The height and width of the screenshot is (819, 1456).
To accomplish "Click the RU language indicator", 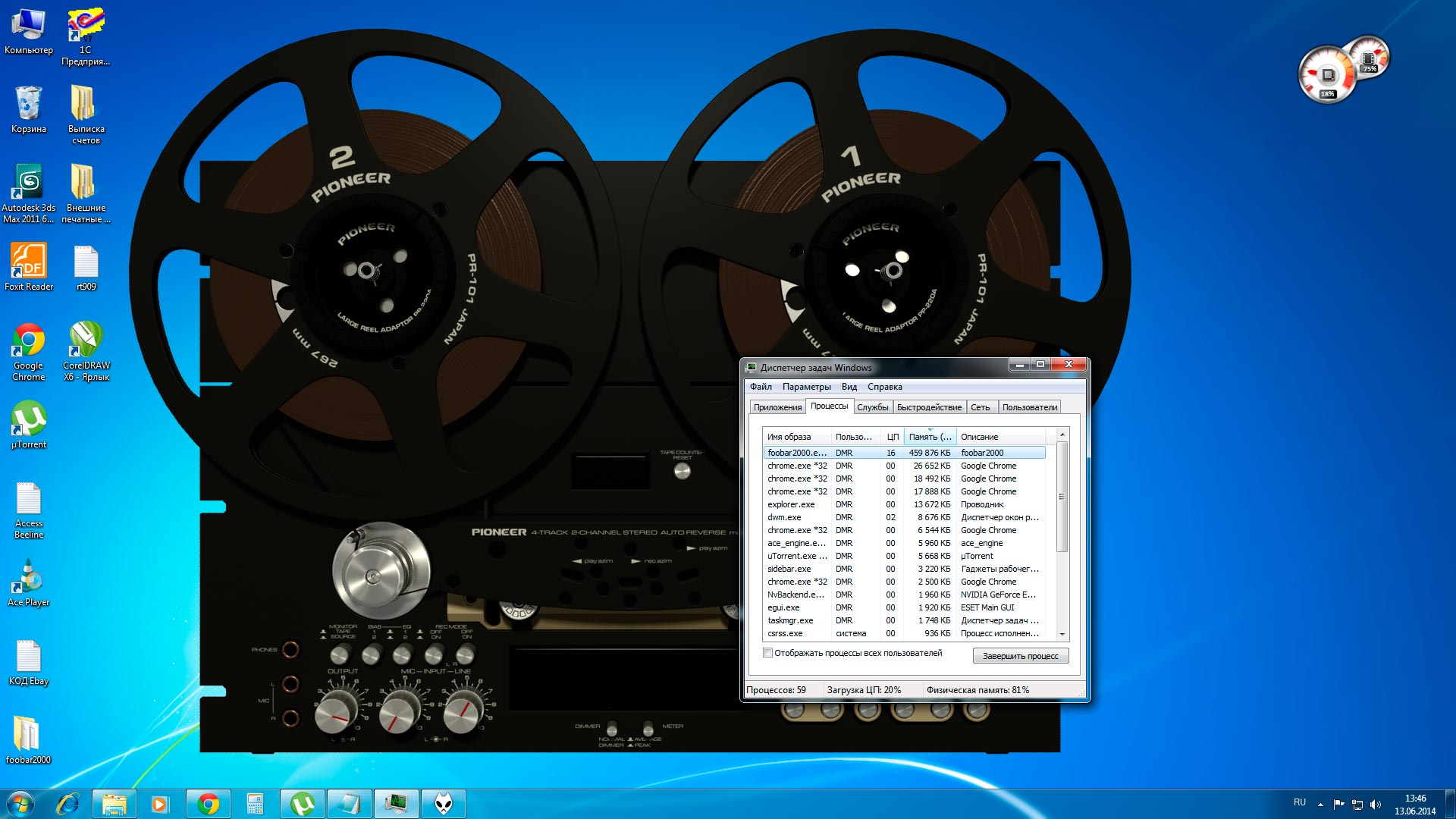I will click(x=1299, y=802).
